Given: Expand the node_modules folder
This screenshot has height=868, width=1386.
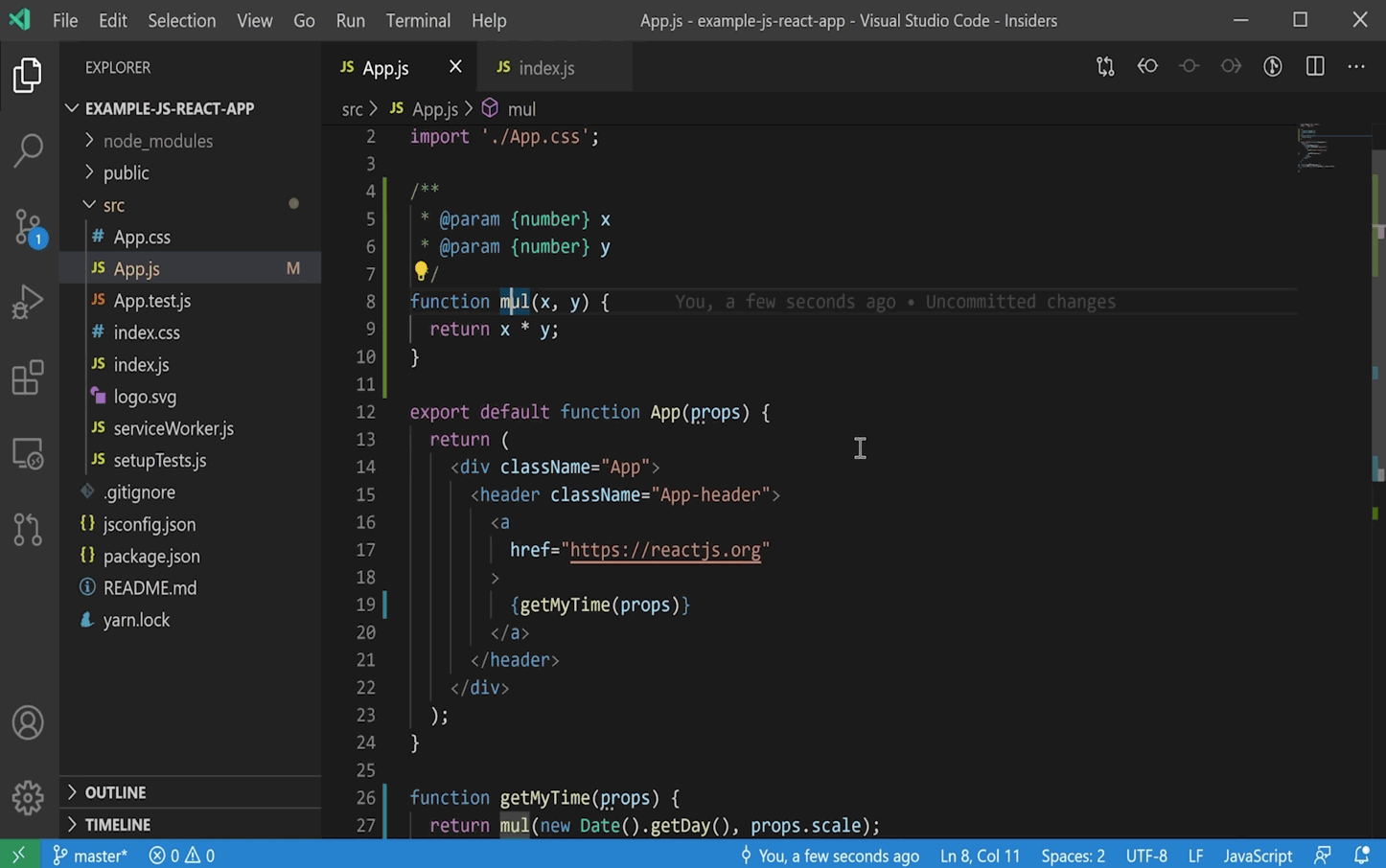Looking at the screenshot, I should click(157, 141).
